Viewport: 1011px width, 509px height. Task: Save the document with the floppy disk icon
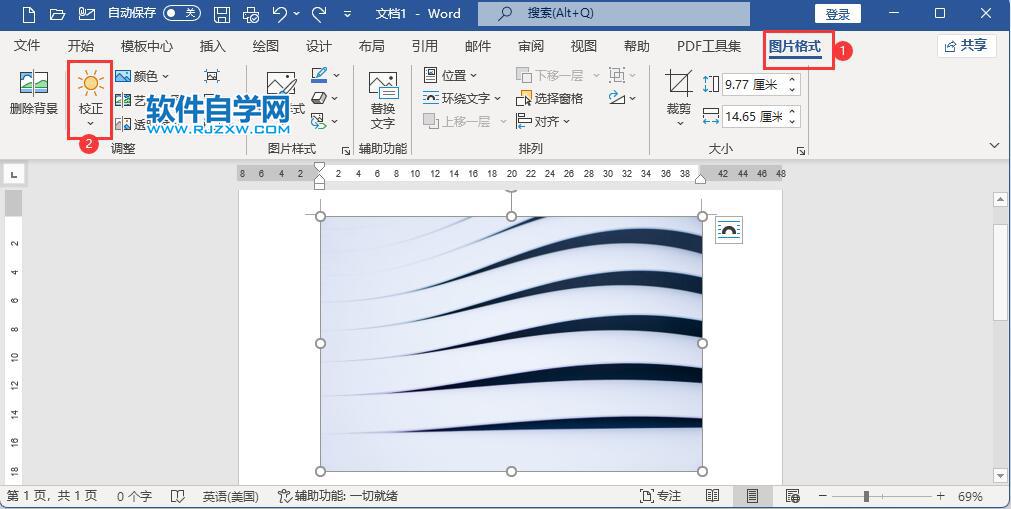222,14
